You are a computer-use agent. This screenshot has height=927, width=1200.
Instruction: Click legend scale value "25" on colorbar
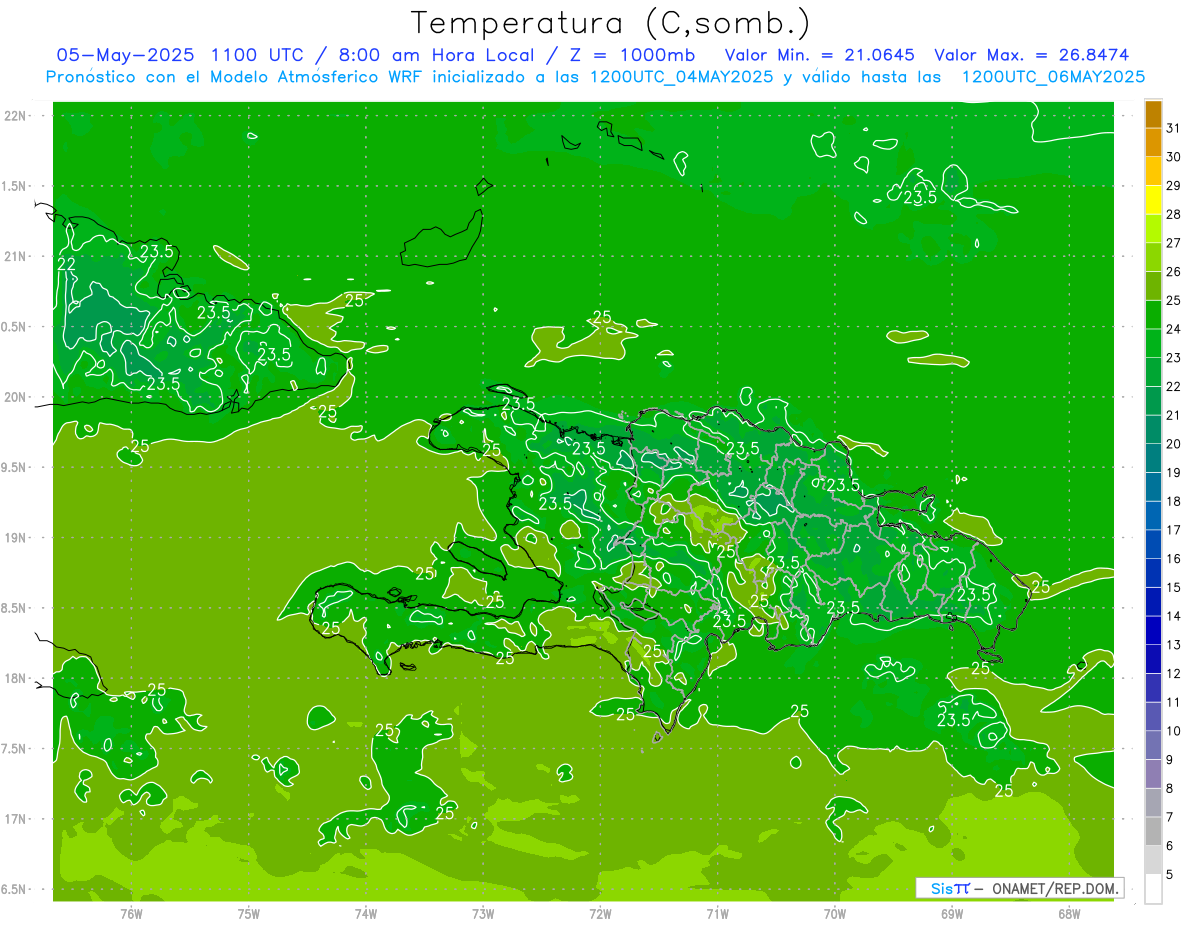click(1173, 300)
